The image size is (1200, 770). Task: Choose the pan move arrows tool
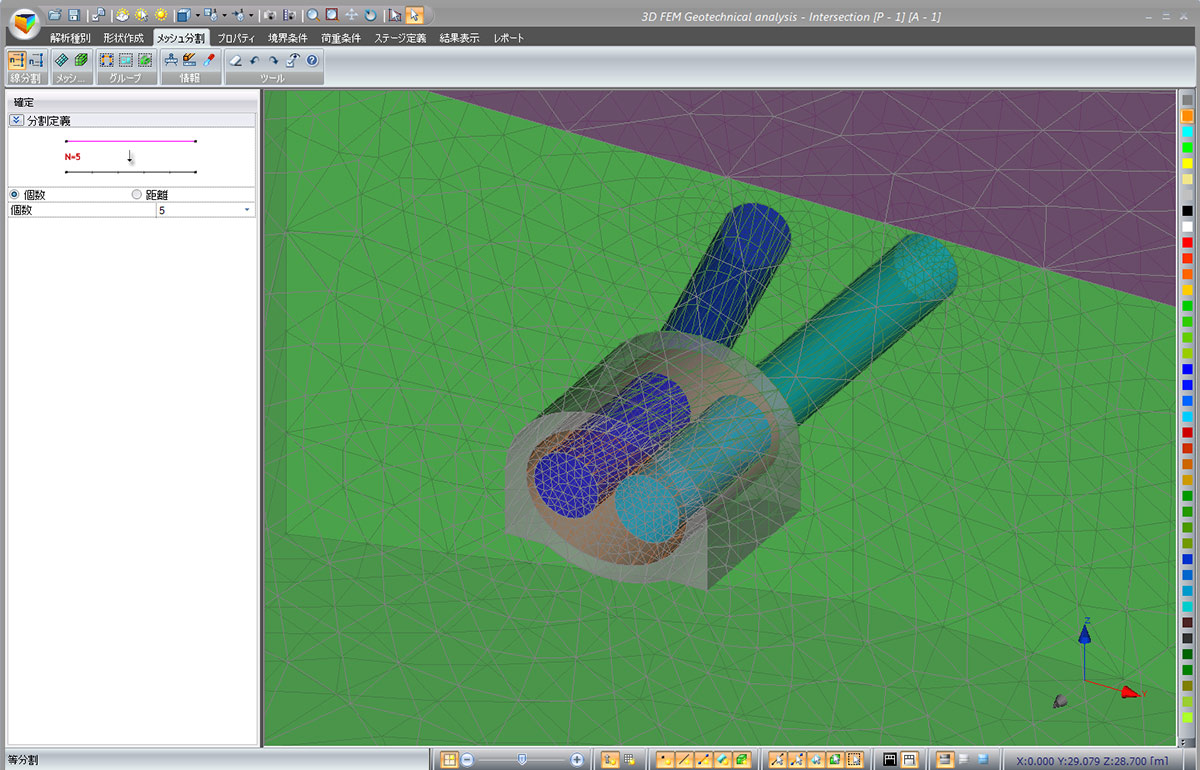[351, 15]
